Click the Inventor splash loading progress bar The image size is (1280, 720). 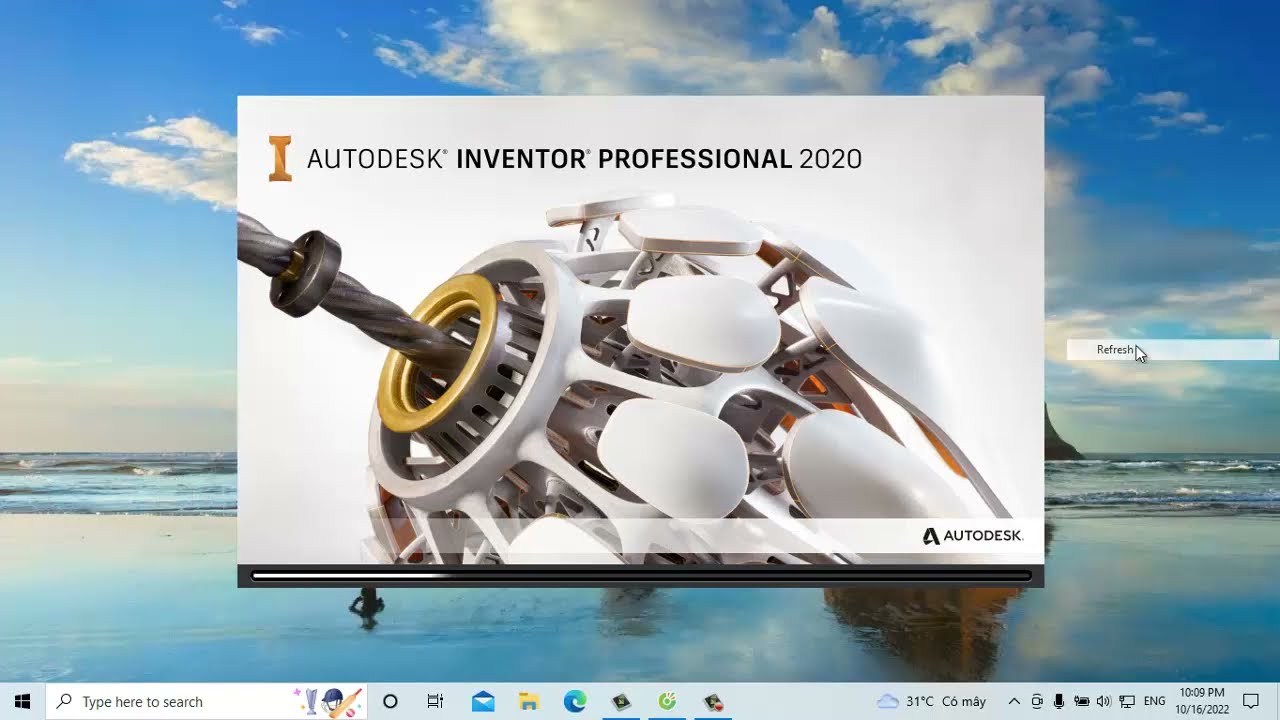pos(641,575)
